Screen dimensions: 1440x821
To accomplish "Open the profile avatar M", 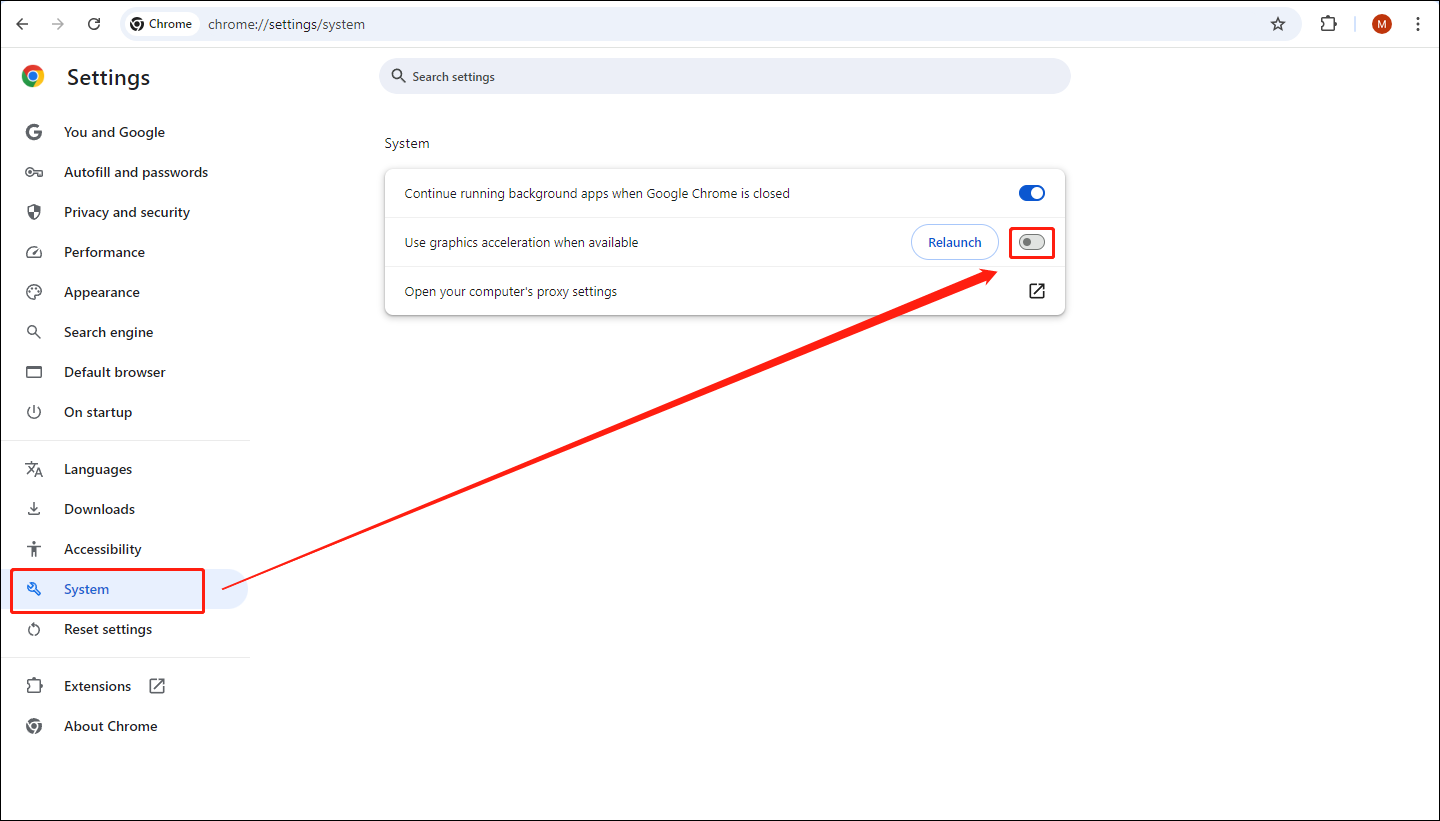I will 1382,24.
